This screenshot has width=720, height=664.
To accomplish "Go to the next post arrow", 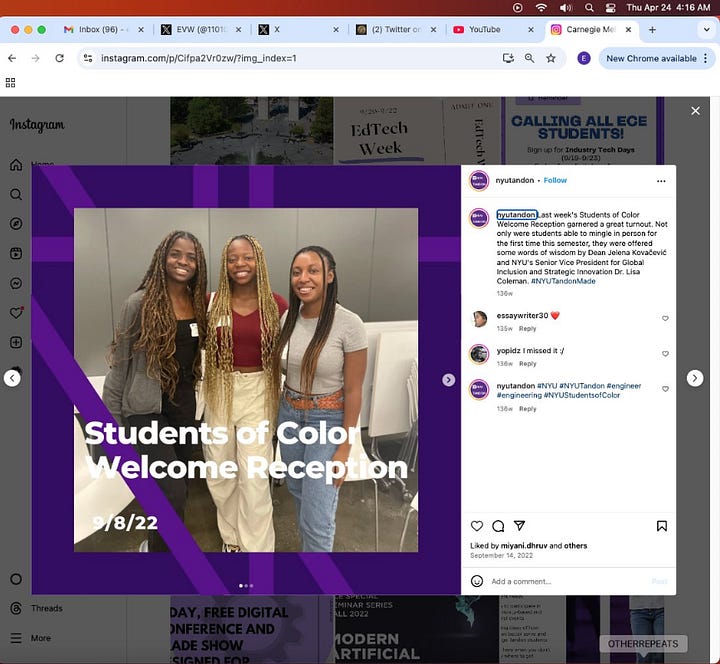I will click(x=695, y=378).
